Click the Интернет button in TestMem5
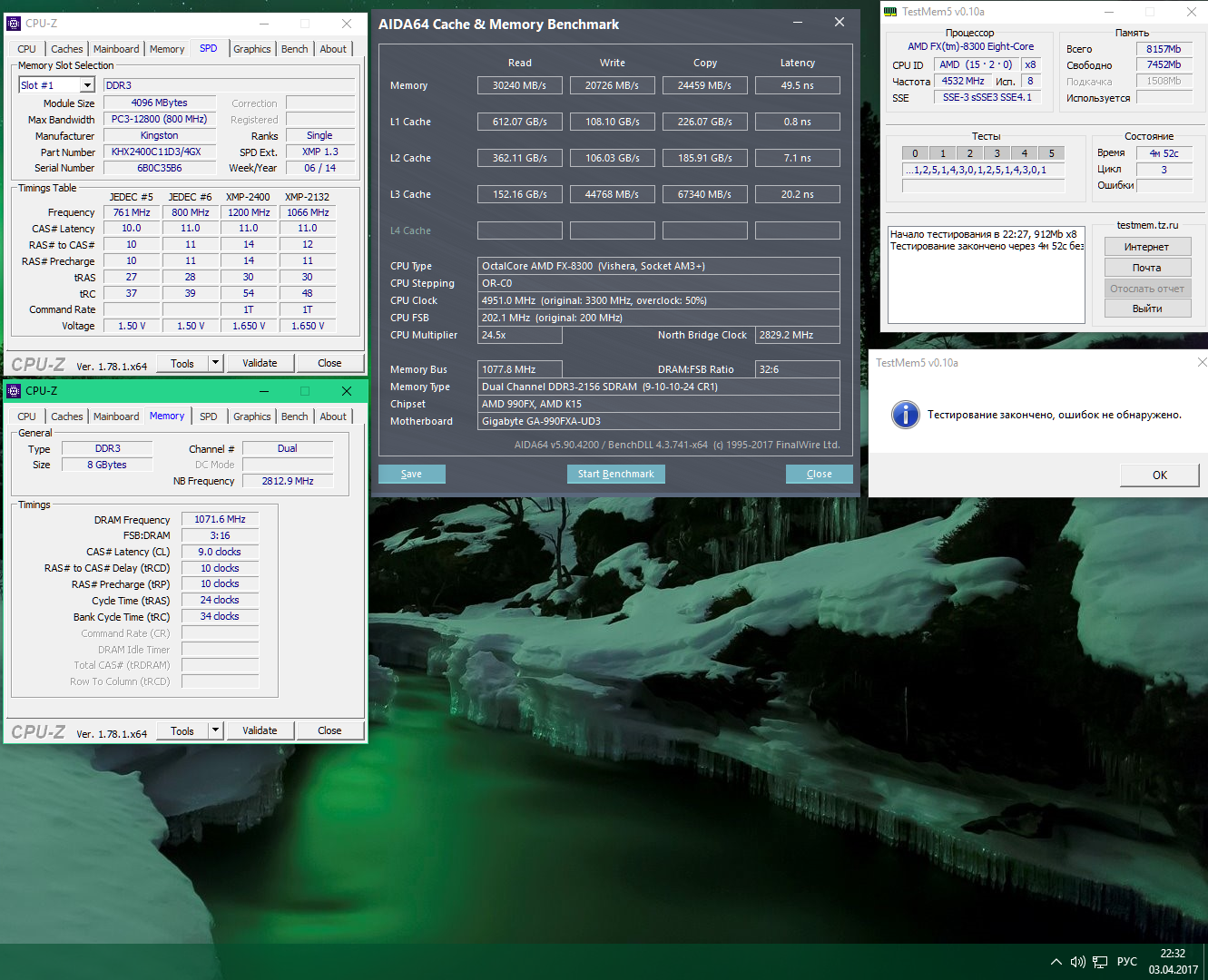 click(1146, 247)
